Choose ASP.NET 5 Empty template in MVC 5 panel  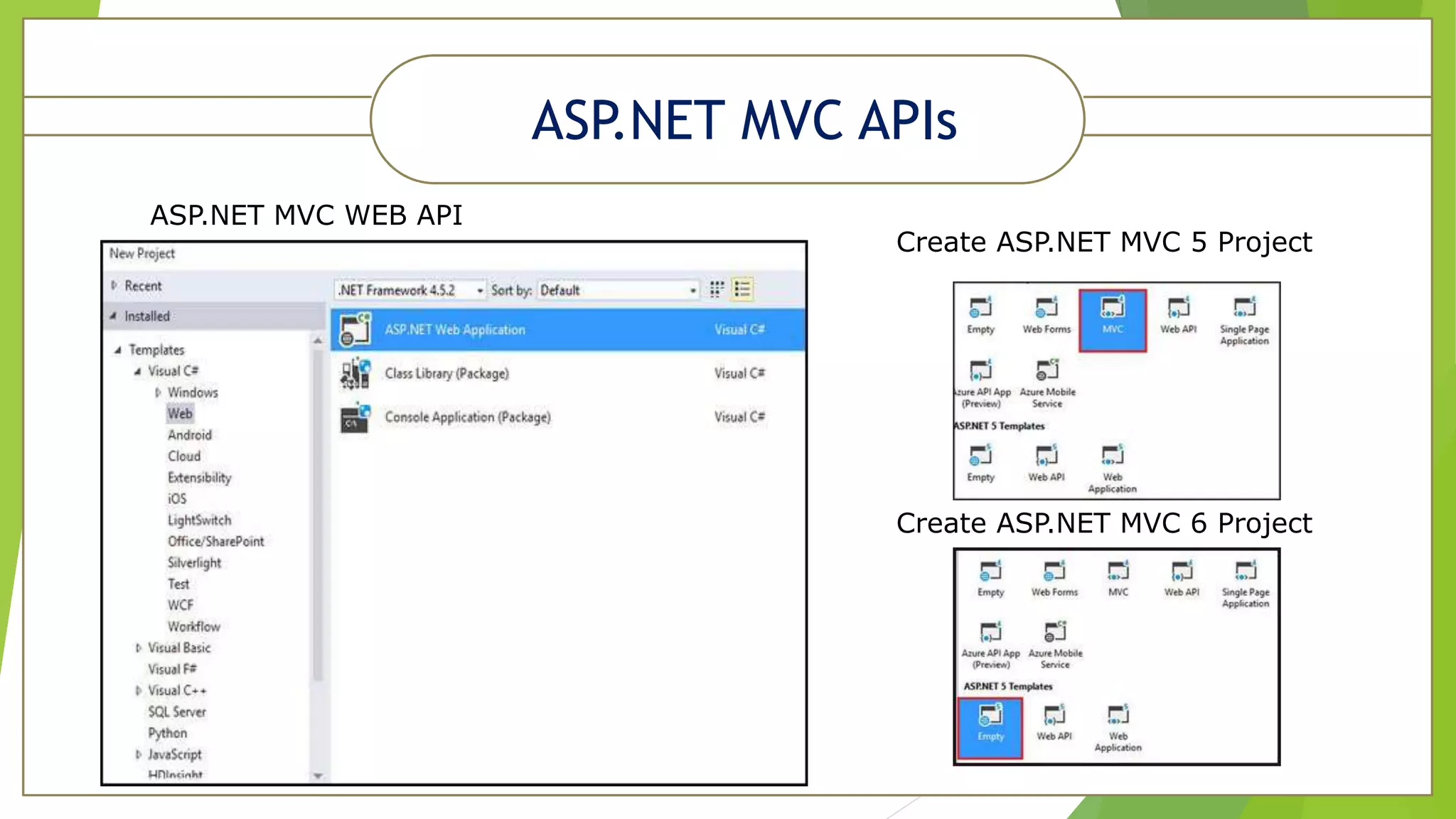pos(980,464)
